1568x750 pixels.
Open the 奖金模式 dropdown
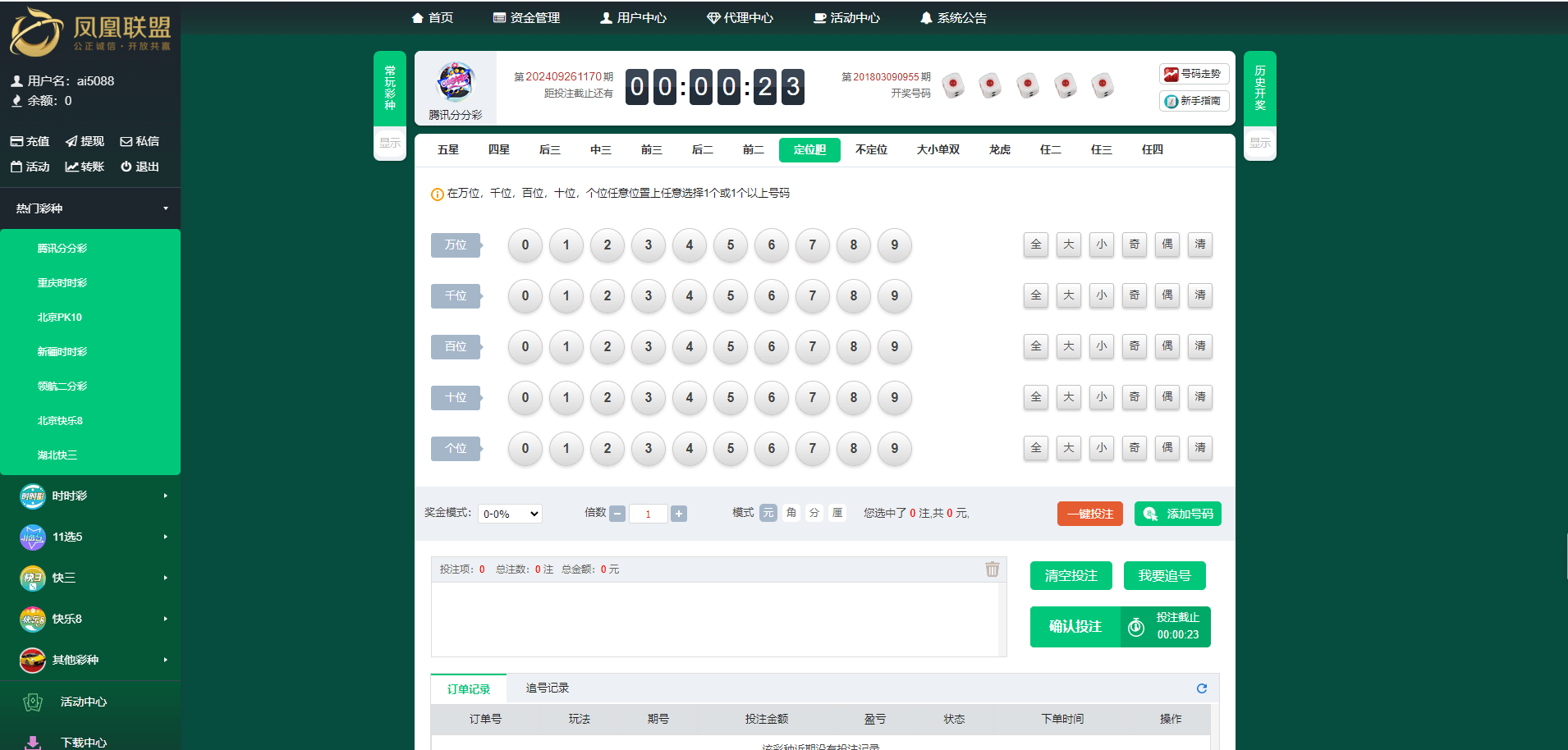[x=510, y=514]
